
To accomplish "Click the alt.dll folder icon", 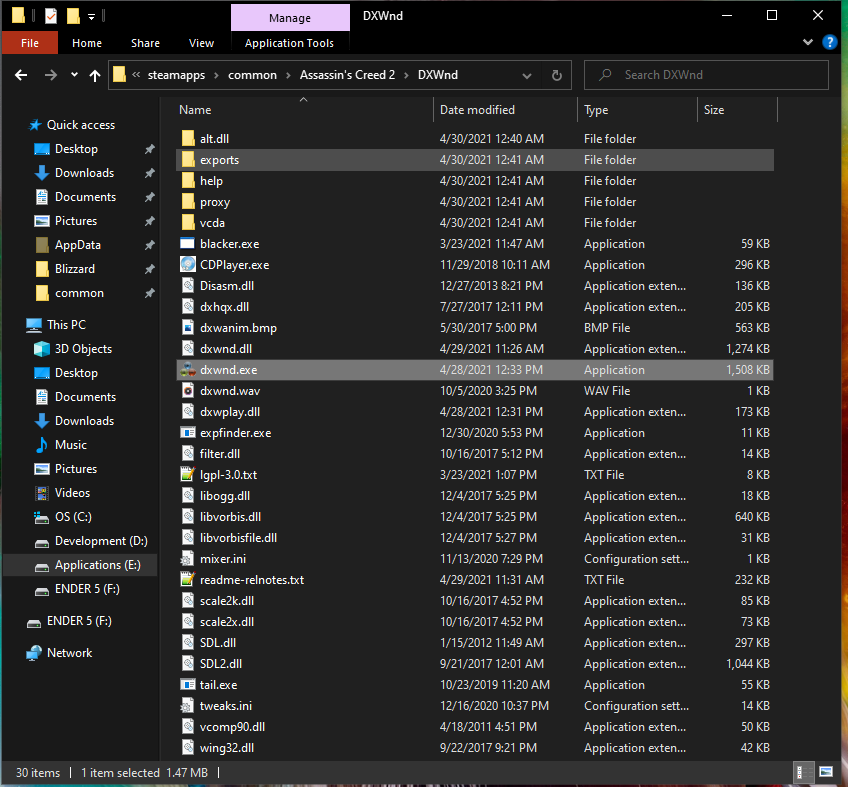I will coord(188,138).
